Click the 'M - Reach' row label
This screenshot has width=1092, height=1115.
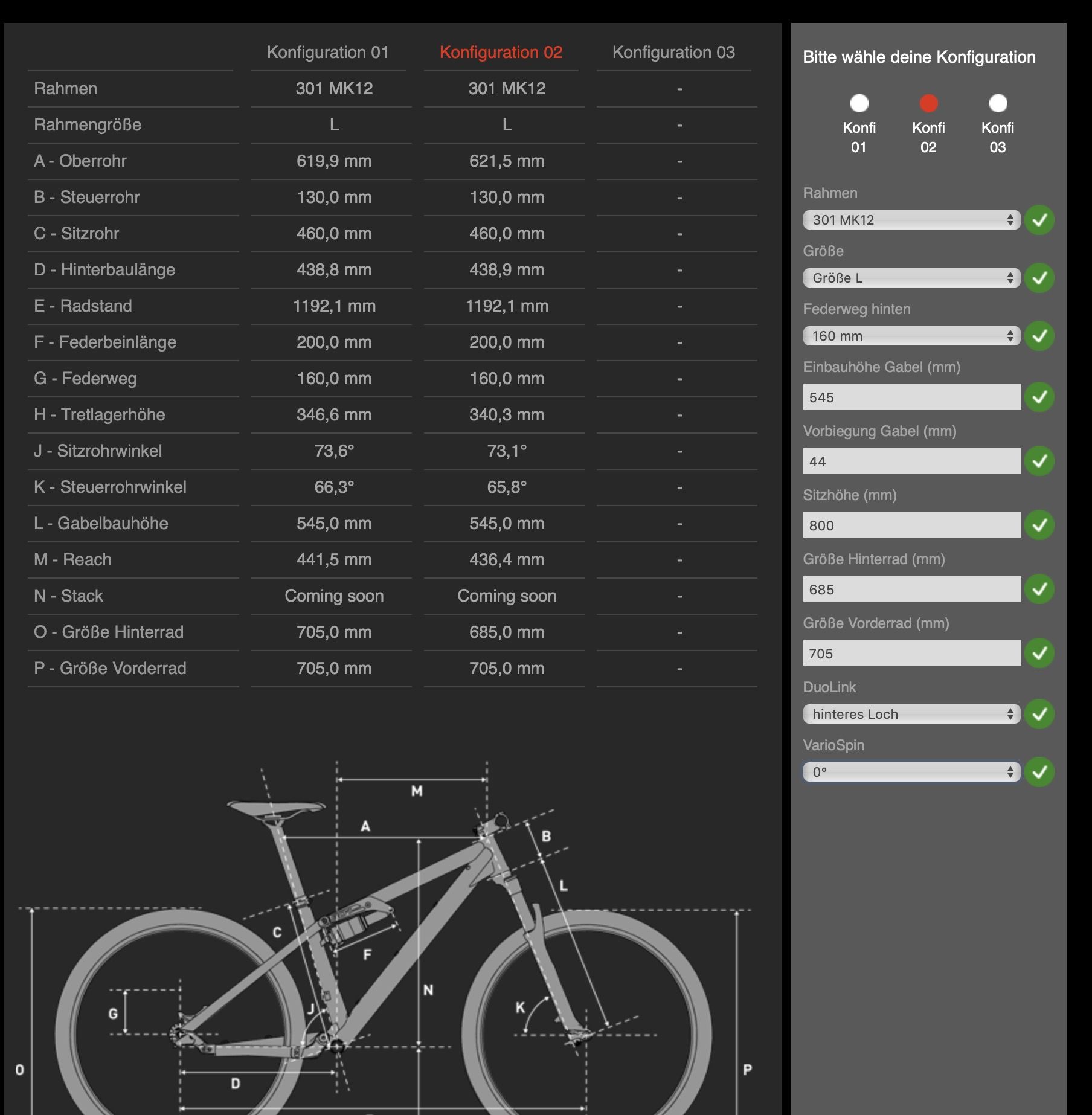[72, 560]
